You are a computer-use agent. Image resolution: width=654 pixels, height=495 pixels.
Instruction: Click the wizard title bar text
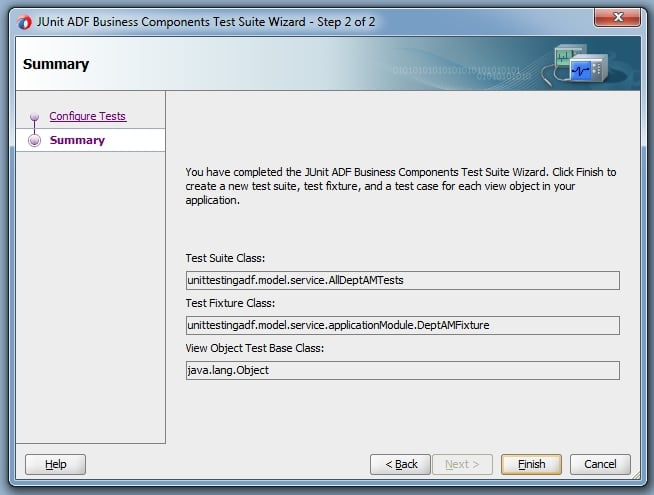(x=206, y=22)
